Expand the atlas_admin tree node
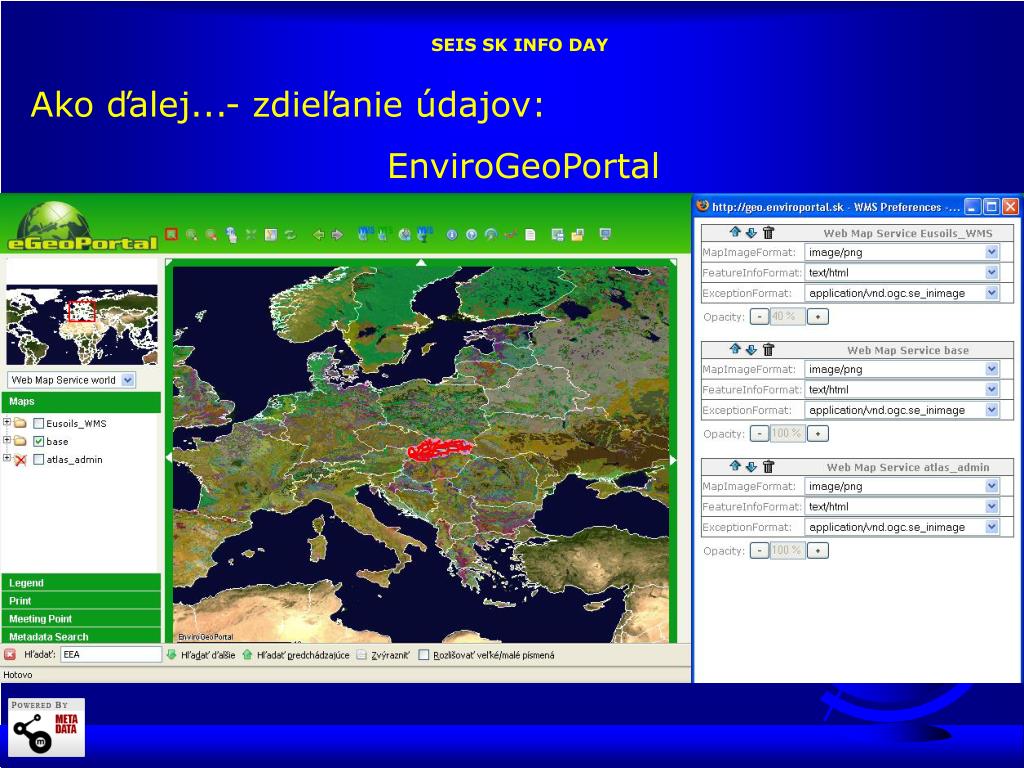 [x=7, y=458]
